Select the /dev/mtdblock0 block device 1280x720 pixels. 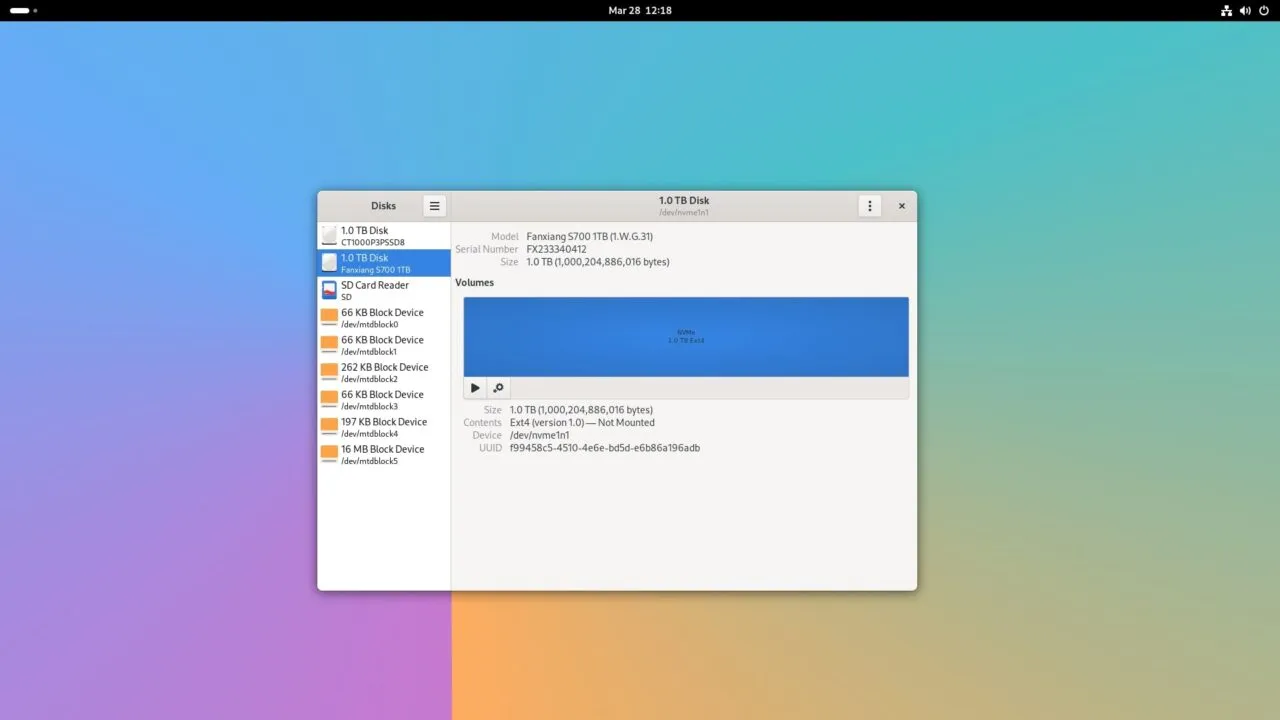384,318
